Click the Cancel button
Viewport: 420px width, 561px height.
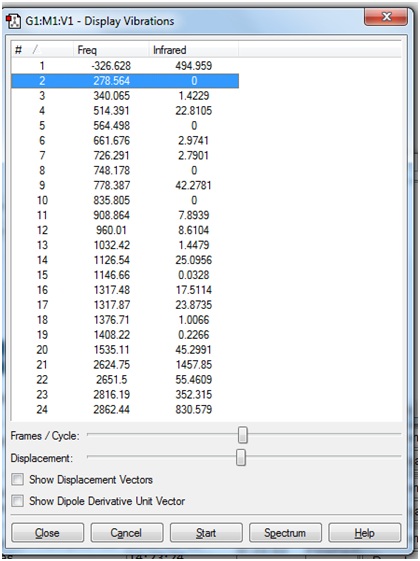click(x=127, y=533)
